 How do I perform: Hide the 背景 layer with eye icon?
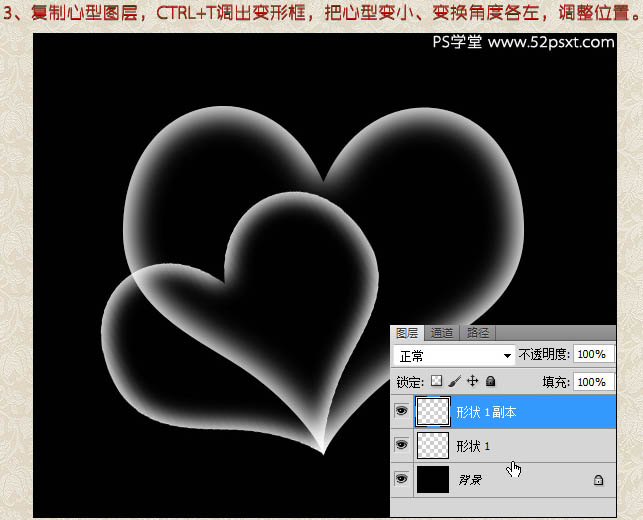pos(402,480)
